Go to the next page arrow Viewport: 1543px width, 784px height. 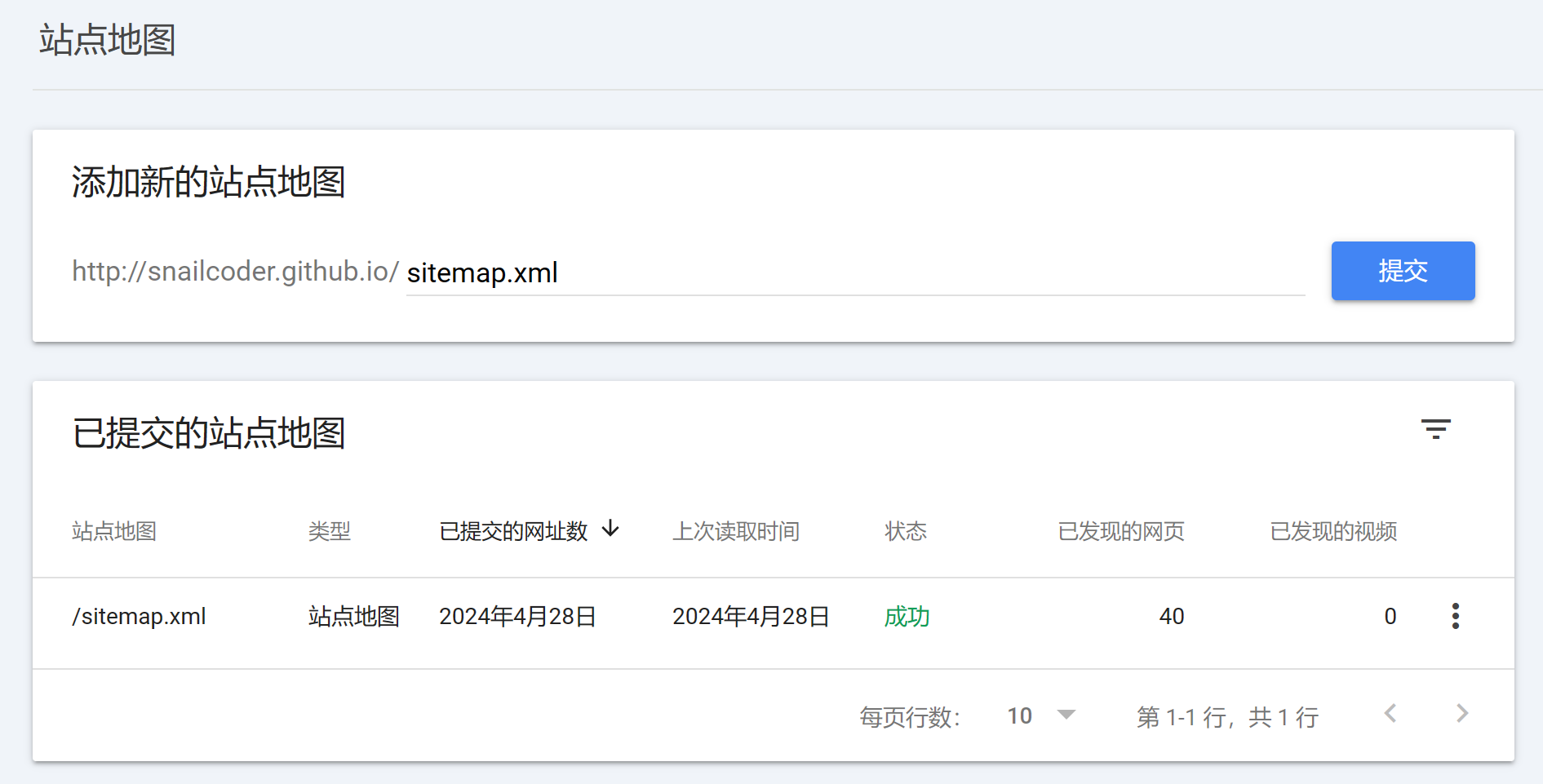point(1462,714)
